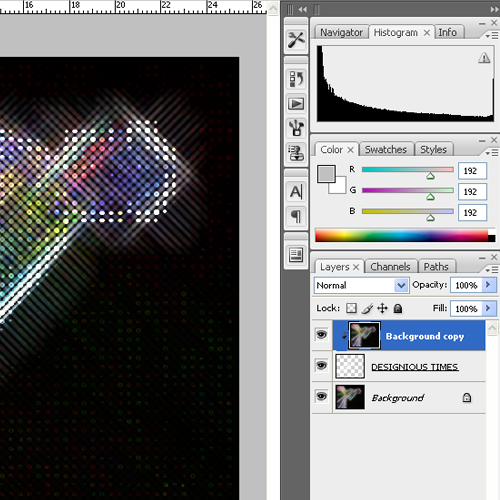
Task: Click the R color slider
Action: [x=408, y=170]
